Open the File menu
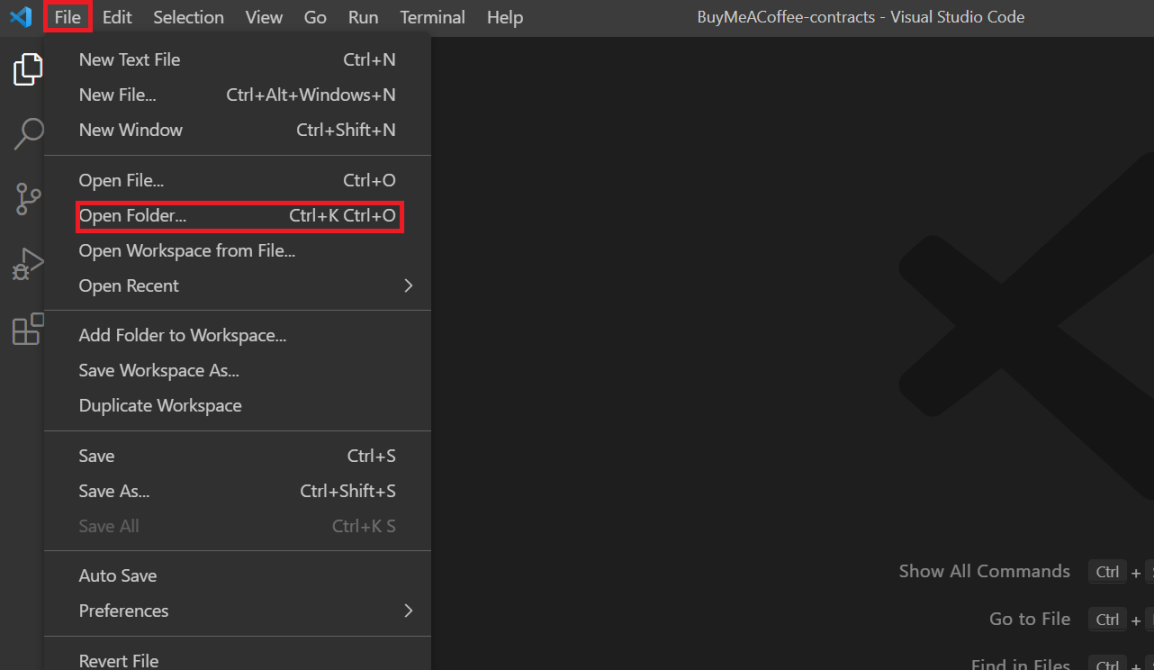 tap(68, 17)
